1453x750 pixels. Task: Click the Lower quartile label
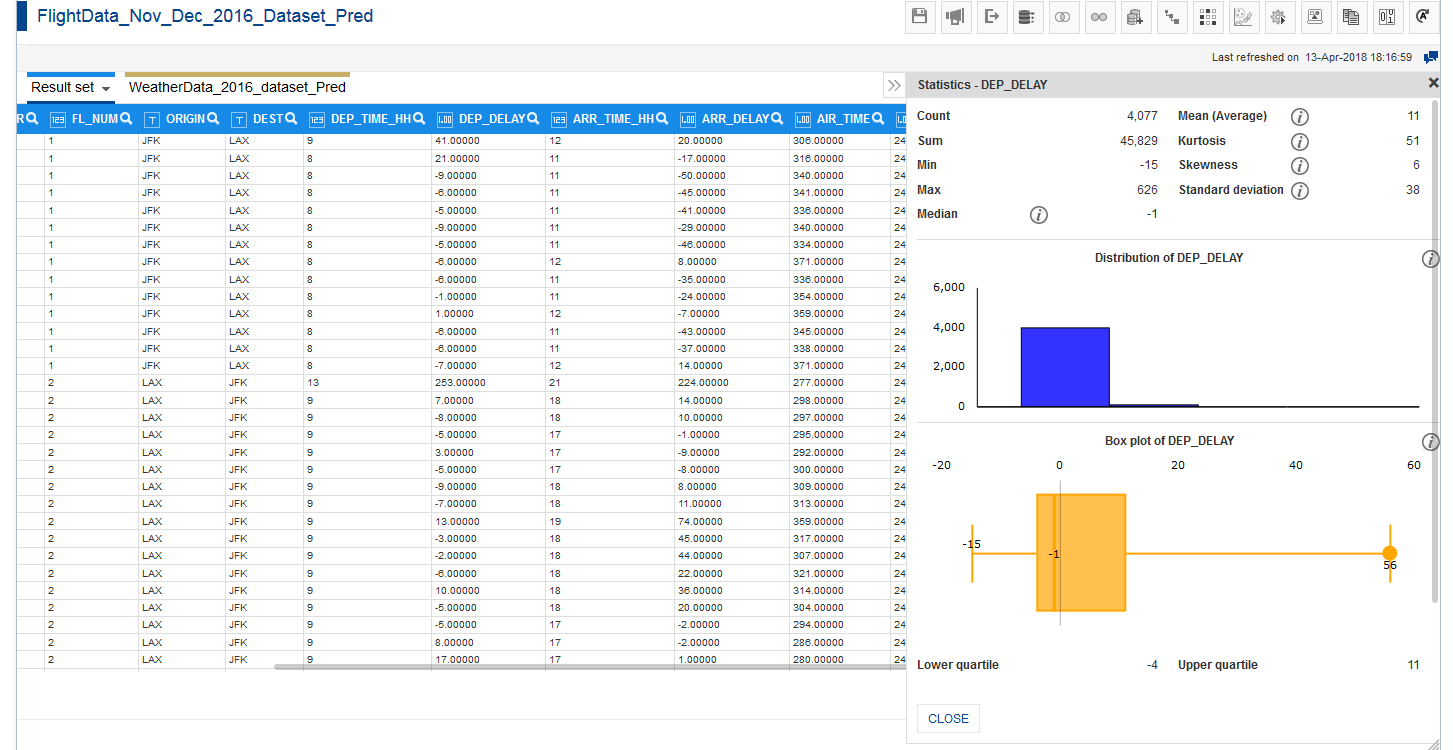(958, 665)
